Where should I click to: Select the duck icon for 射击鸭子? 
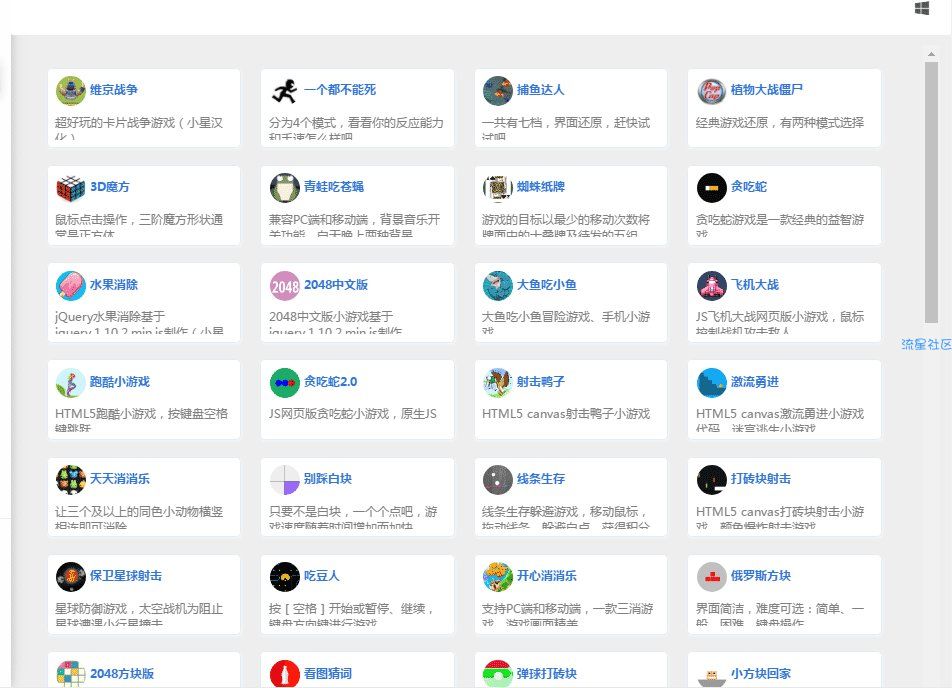click(498, 383)
